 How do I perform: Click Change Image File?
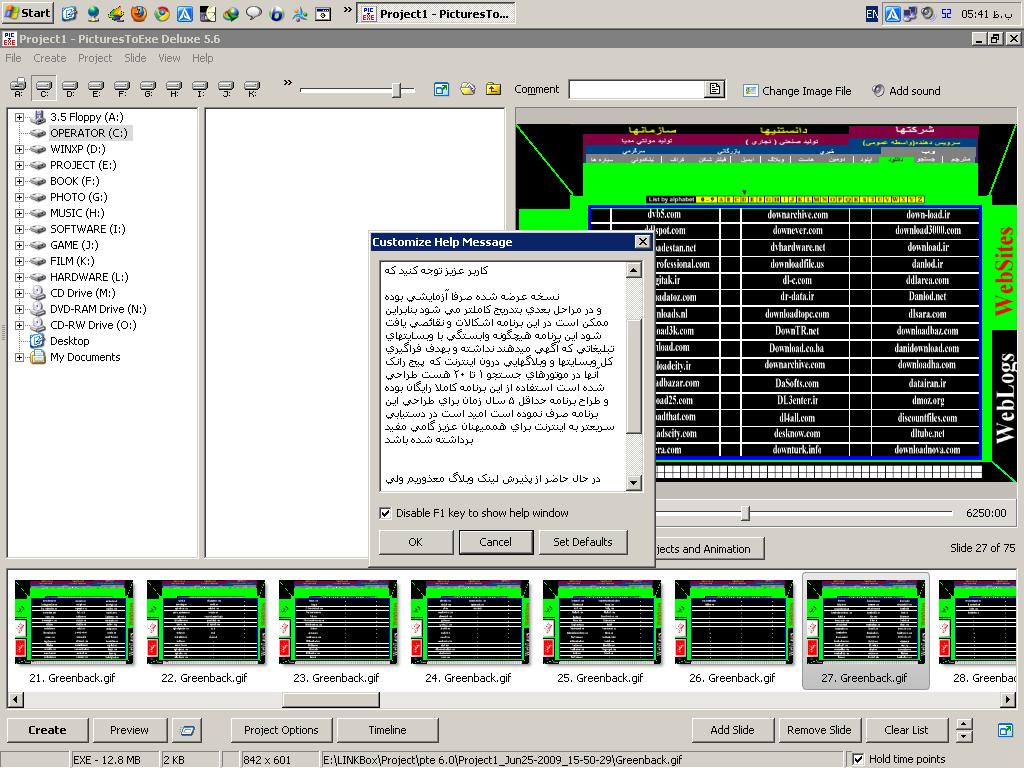pyautogui.click(x=797, y=91)
